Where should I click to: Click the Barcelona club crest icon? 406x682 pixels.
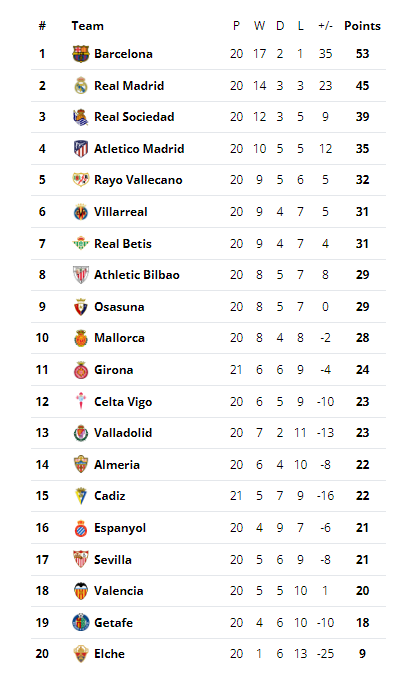[x=81, y=54]
